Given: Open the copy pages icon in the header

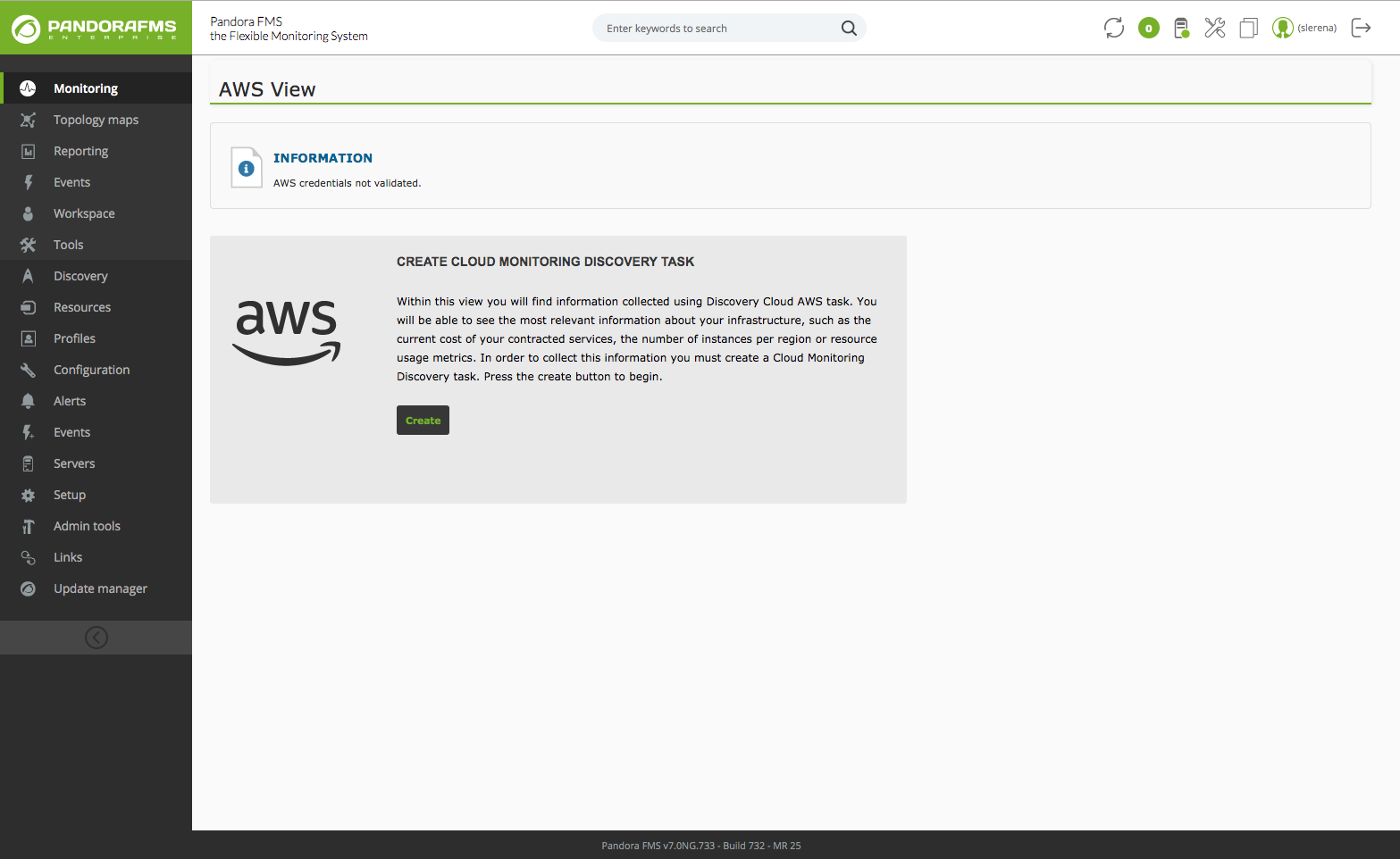Looking at the screenshot, I should (1248, 28).
